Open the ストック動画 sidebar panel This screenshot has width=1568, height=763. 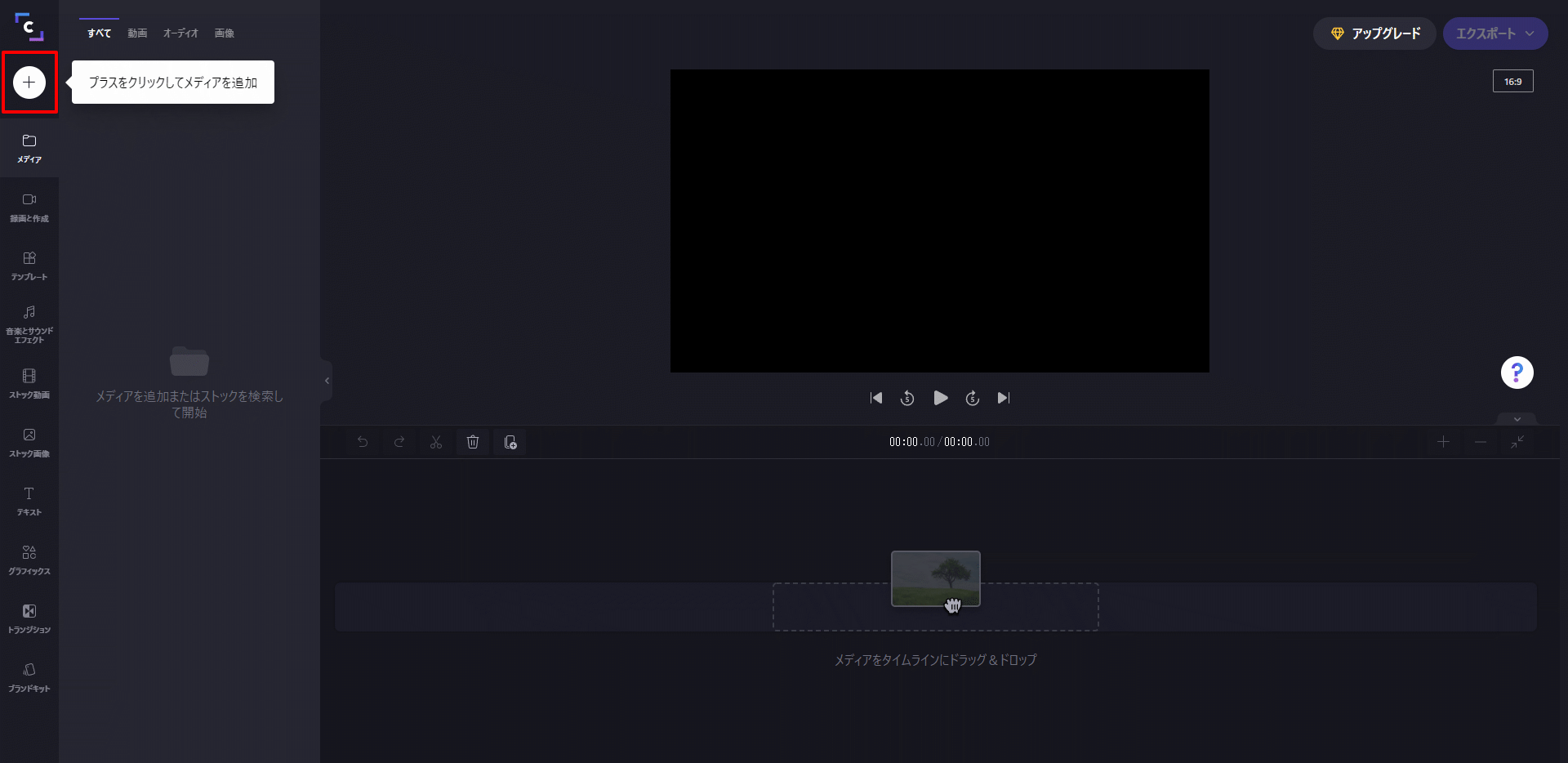click(29, 384)
